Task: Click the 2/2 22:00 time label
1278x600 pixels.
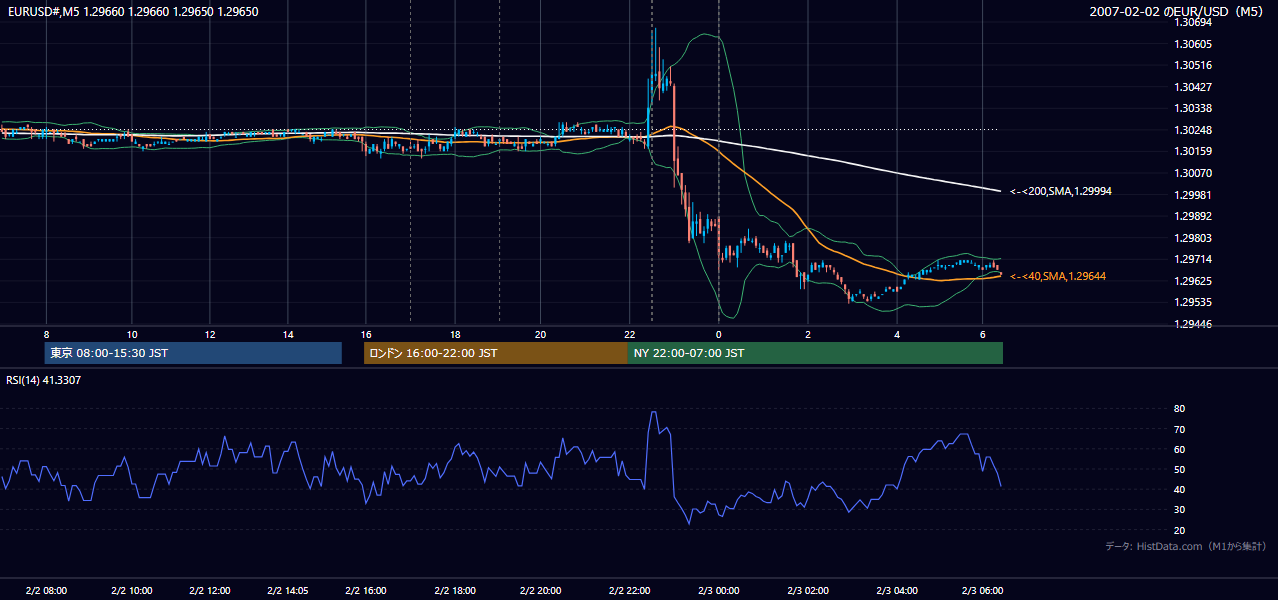Action: (x=630, y=591)
